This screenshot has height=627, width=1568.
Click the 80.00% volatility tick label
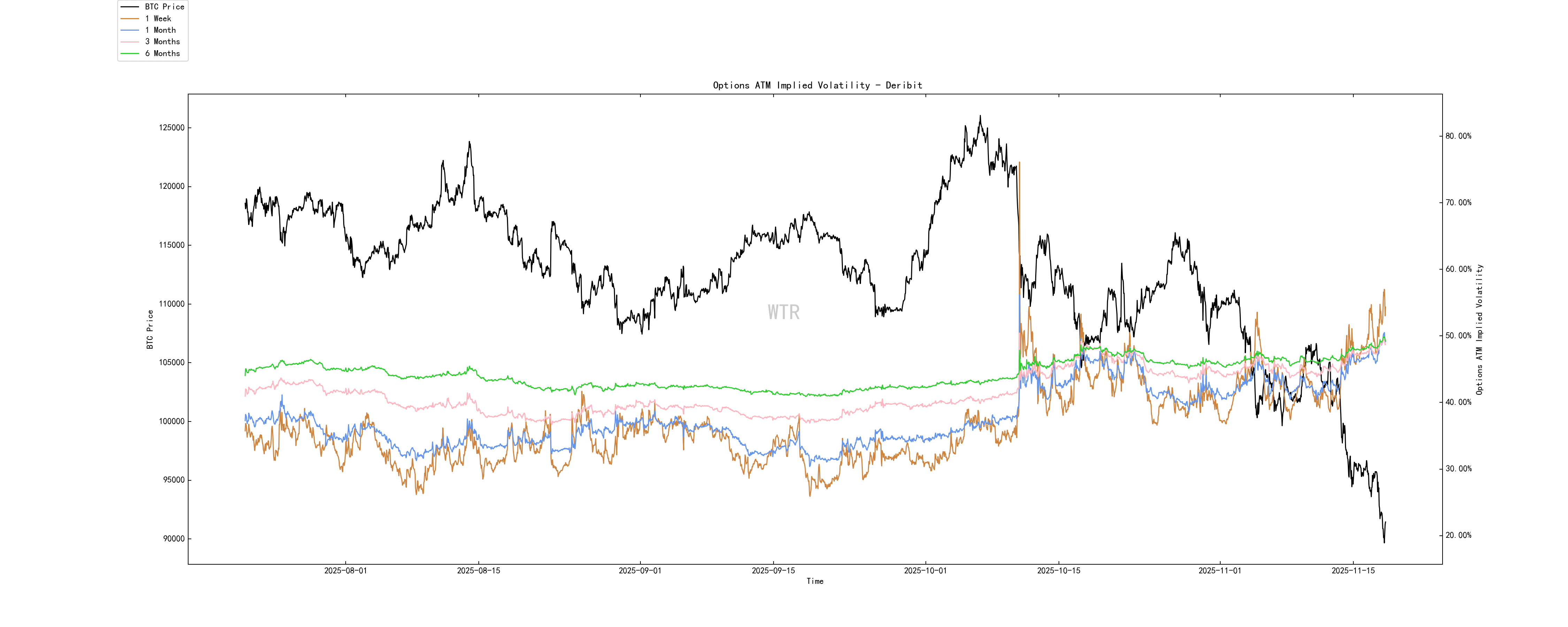(1459, 136)
